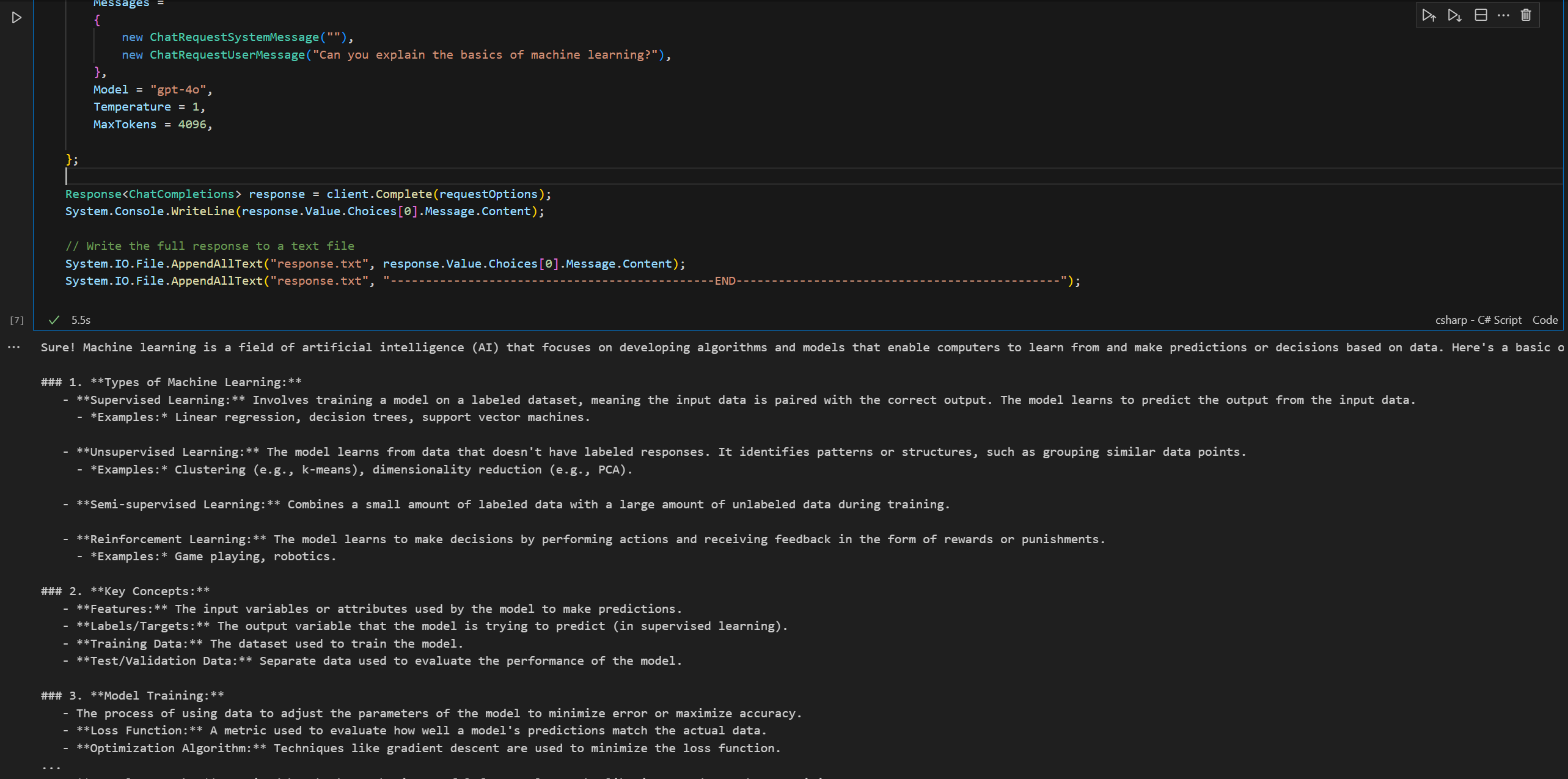Viewport: 1568px width, 779px height.
Task: Click Execute Cell and Below icon
Action: pos(1454,15)
